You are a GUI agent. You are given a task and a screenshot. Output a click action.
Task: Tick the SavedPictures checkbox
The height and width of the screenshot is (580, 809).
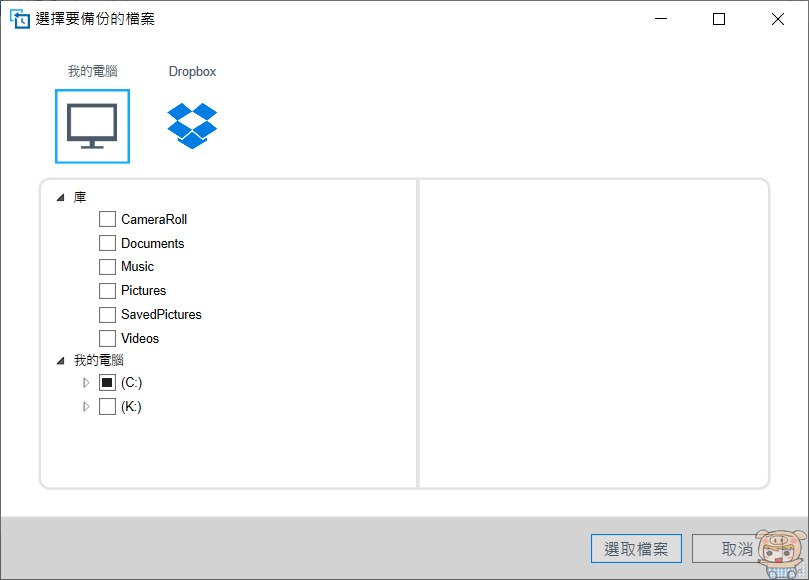pos(107,314)
